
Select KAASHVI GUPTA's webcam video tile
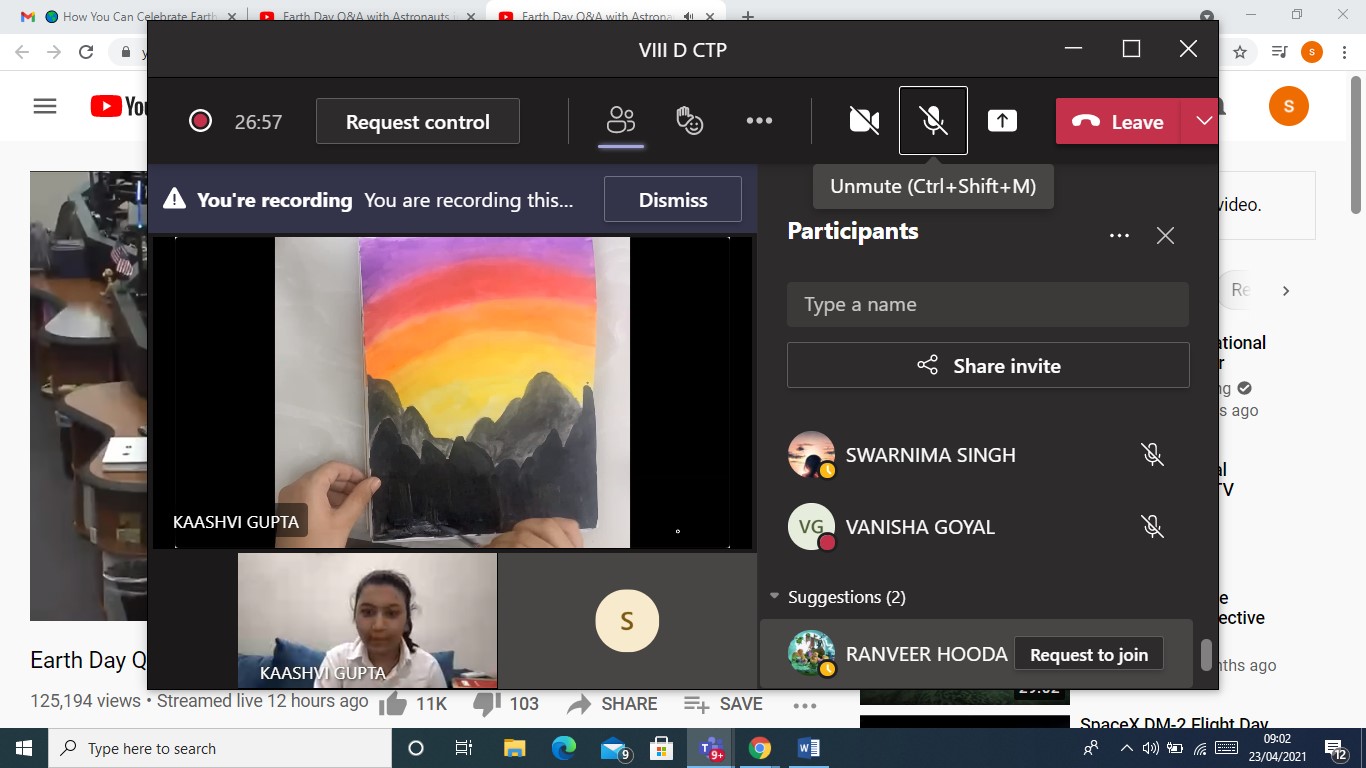pyautogui.click(x=367, y=620)
